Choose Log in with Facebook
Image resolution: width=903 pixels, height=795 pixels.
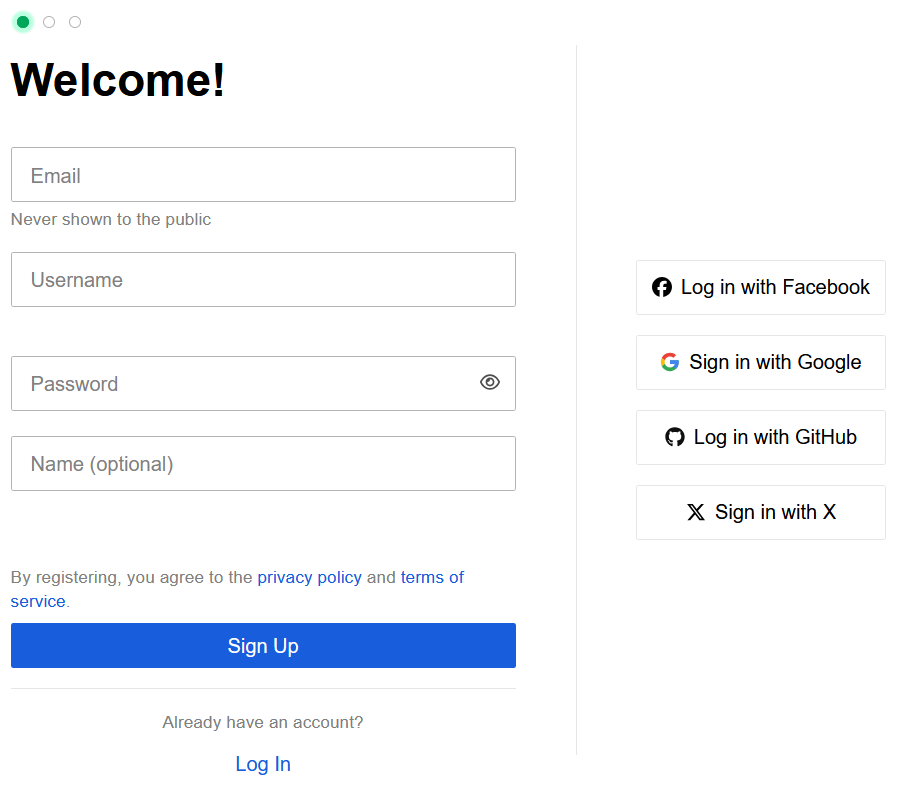pos(761,287)
